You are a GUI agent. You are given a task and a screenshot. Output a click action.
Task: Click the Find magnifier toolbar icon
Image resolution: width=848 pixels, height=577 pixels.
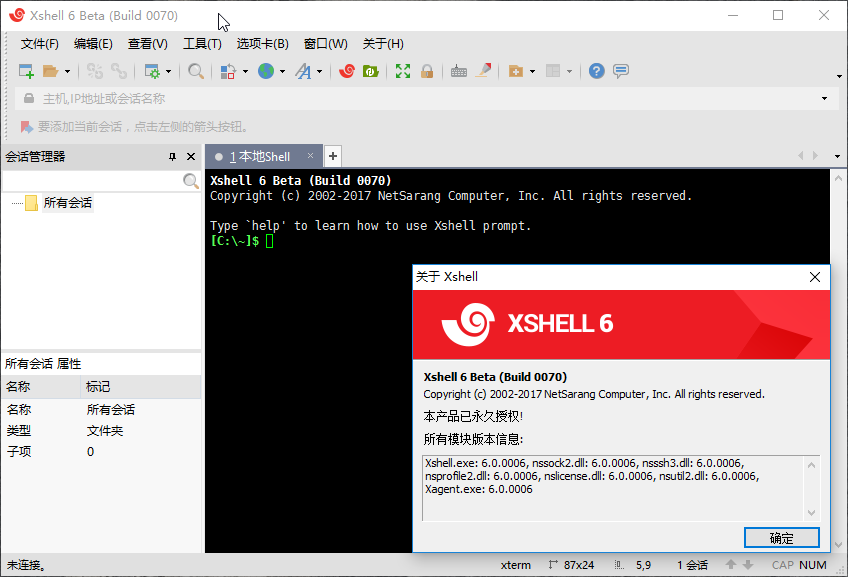click(x=195, y=71)
